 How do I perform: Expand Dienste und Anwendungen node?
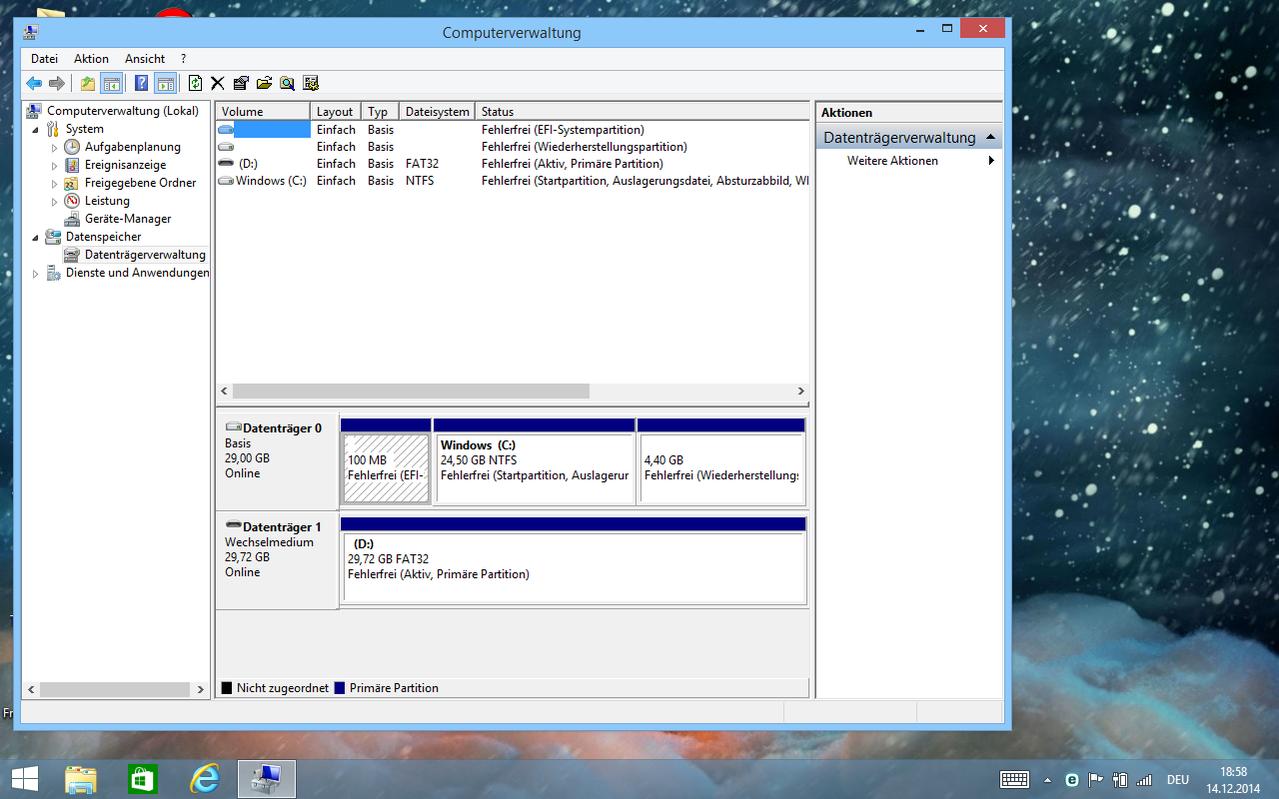(37, 274)
